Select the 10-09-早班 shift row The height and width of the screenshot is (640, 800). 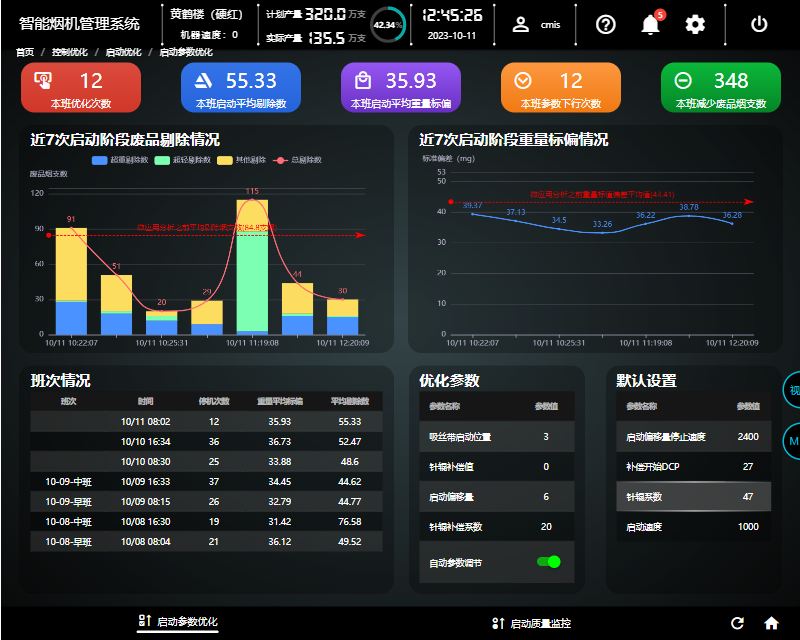pos(206,501)
